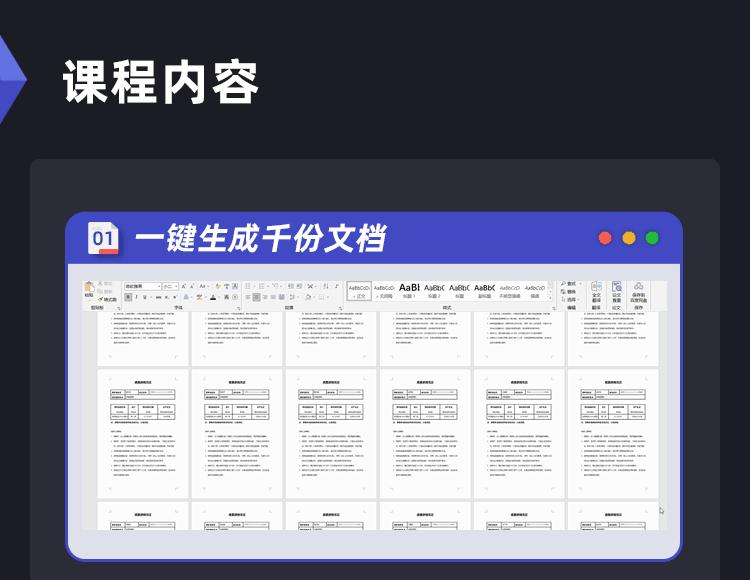The width and height of the screenshot is (750, 580).
Task: Select the 无间隔 No Spacing style
Action: coord(384,291)
